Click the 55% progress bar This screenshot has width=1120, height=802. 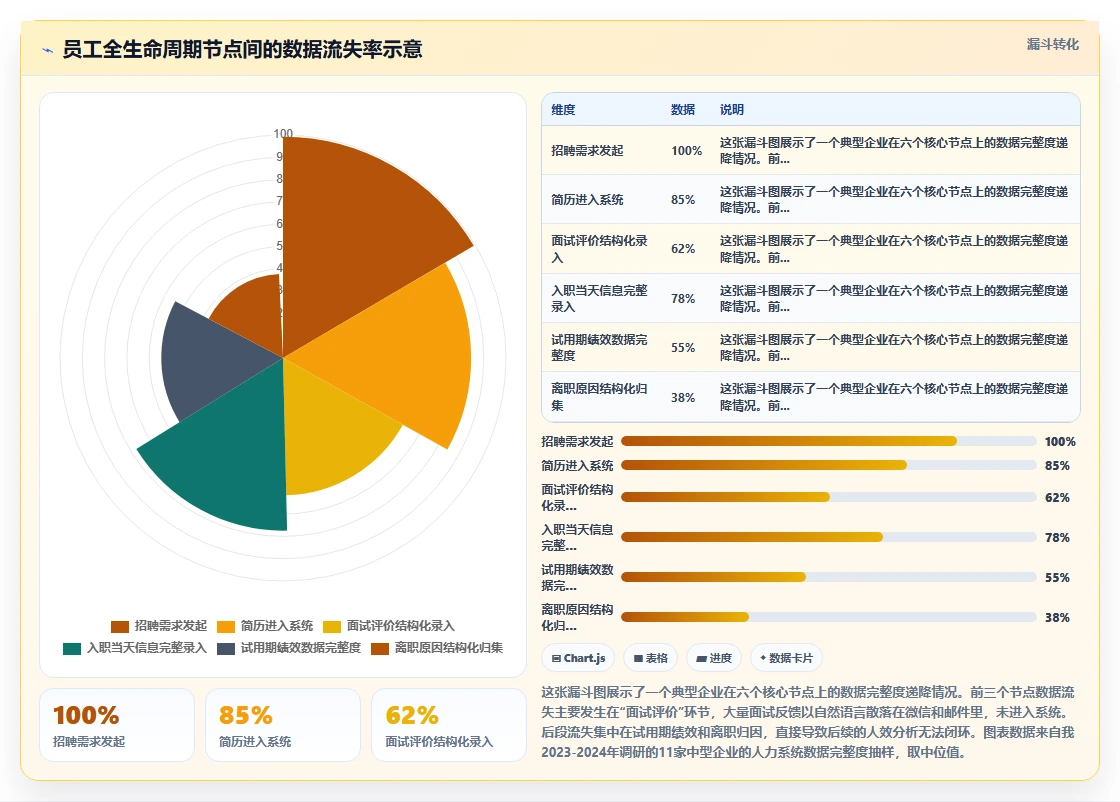pos(829,577)
